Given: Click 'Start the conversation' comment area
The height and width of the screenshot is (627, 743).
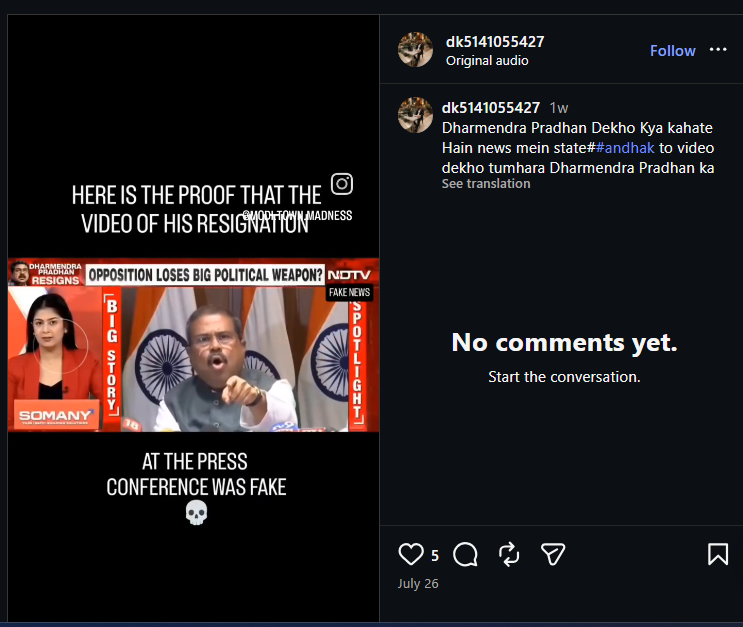Looking at the screenshot, I should click(x=564, y=377).
